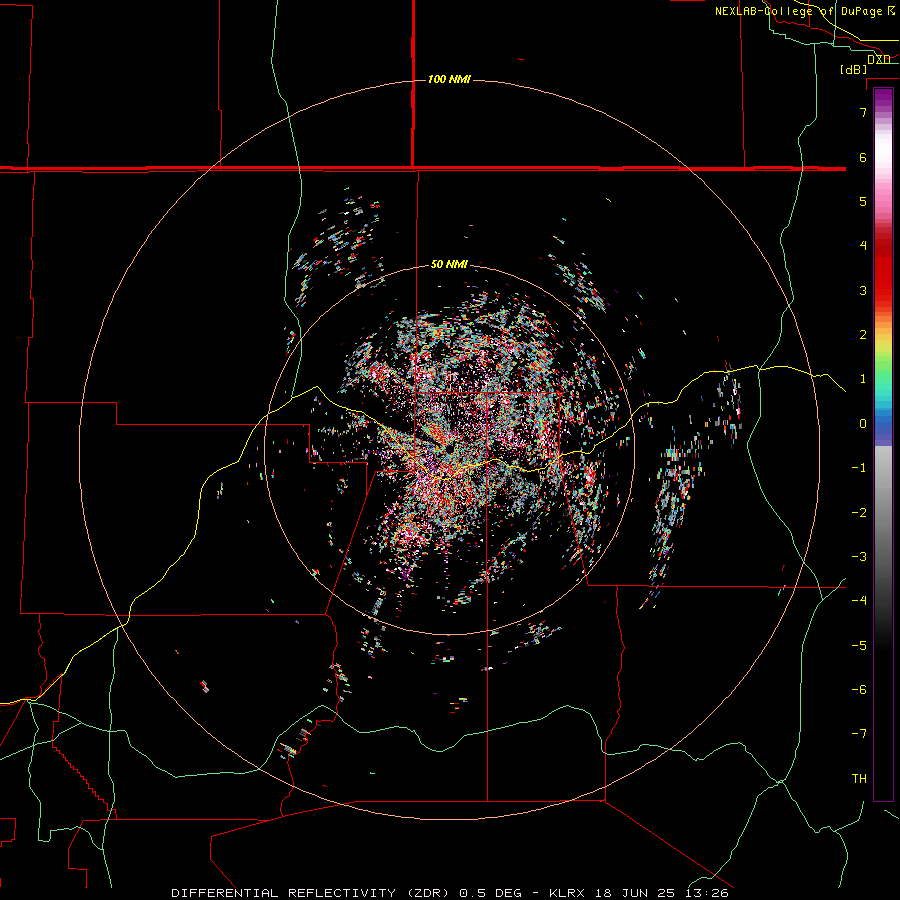Viewport: 900px width, 900px height.
Task: Click the 50 NMI range ring label
Action: [x=449, y=264]
